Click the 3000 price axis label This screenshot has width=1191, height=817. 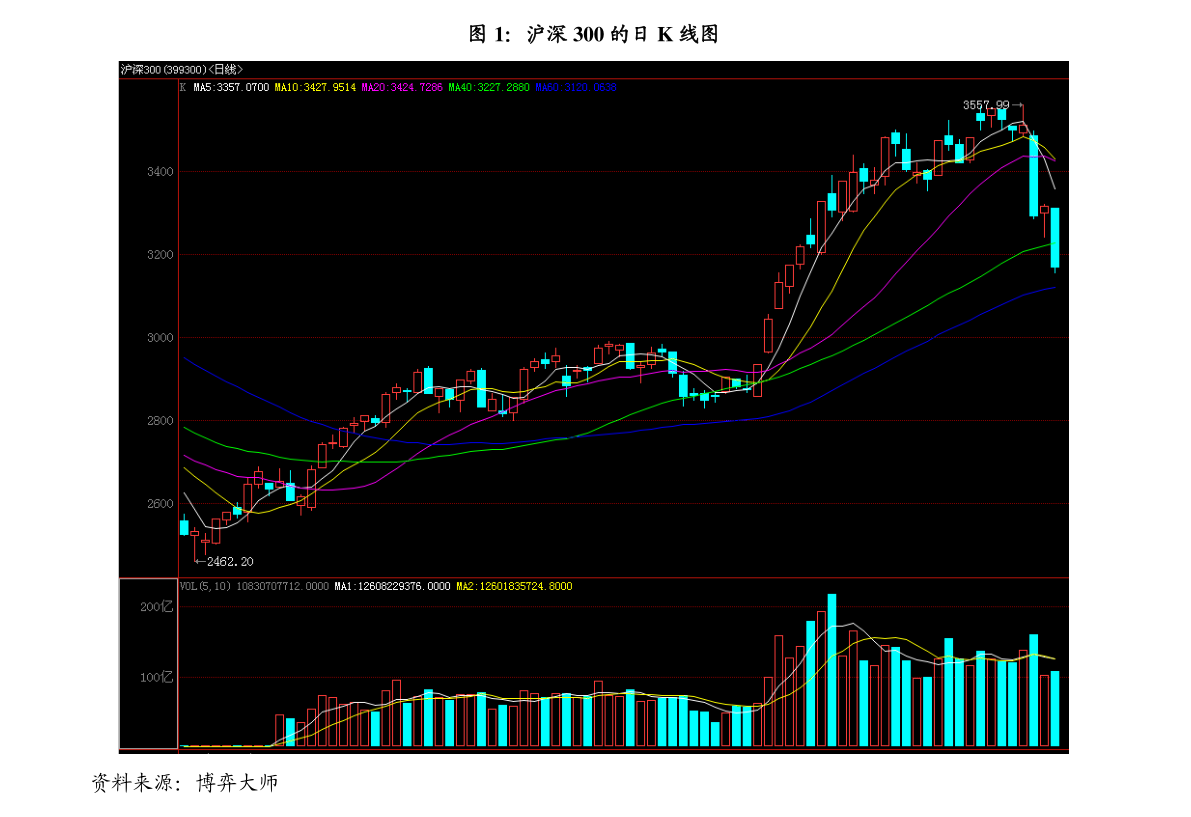coord(160,337)
